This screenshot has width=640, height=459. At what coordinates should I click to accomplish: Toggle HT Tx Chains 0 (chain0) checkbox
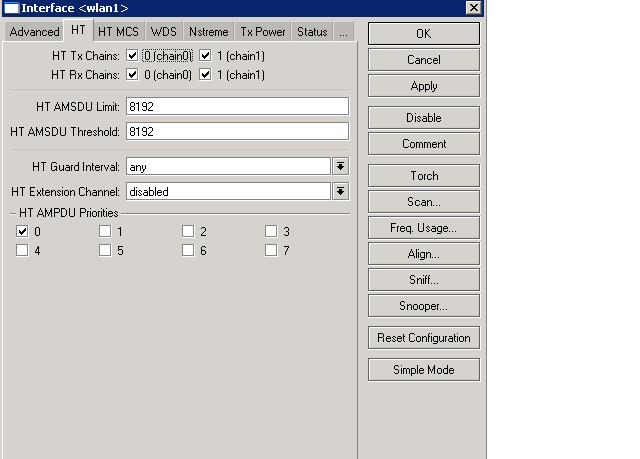pyautogui.click(x=132, y=55)
